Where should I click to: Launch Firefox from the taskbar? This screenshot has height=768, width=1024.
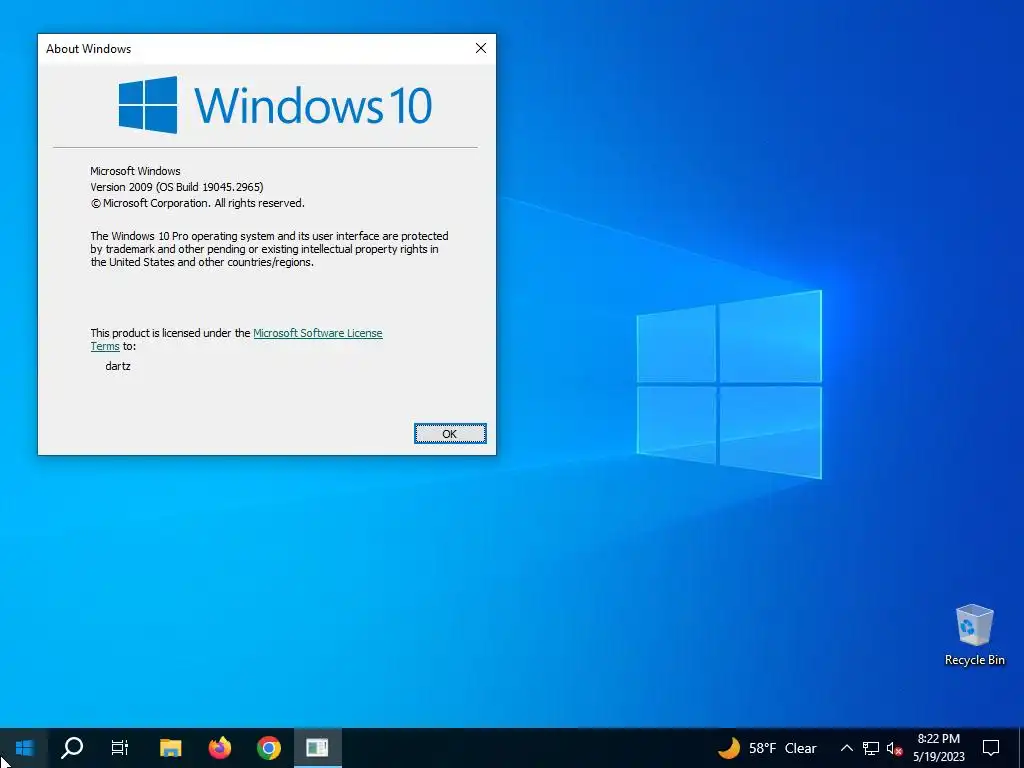pos(219,748)
